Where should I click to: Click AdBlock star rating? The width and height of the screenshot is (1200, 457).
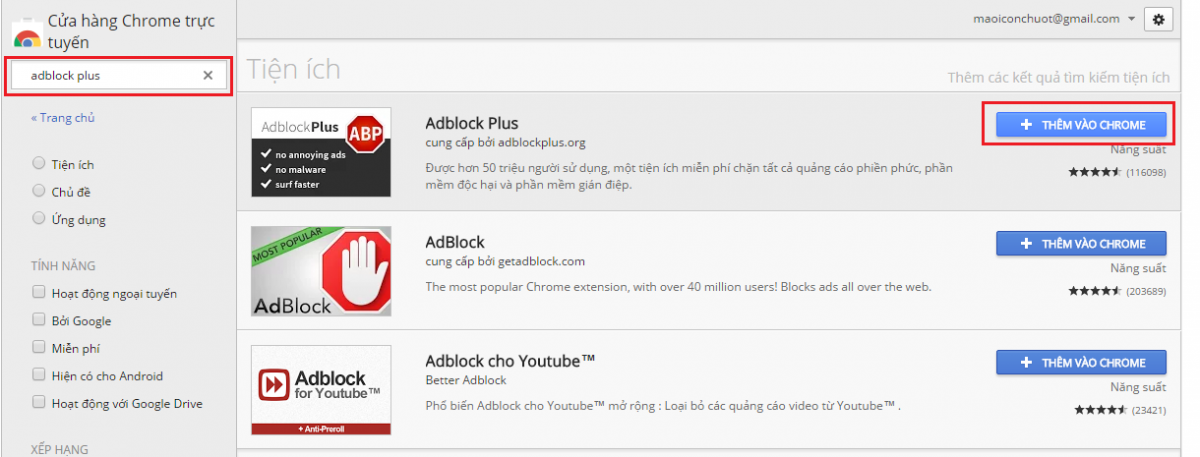tap(1094, 291)
